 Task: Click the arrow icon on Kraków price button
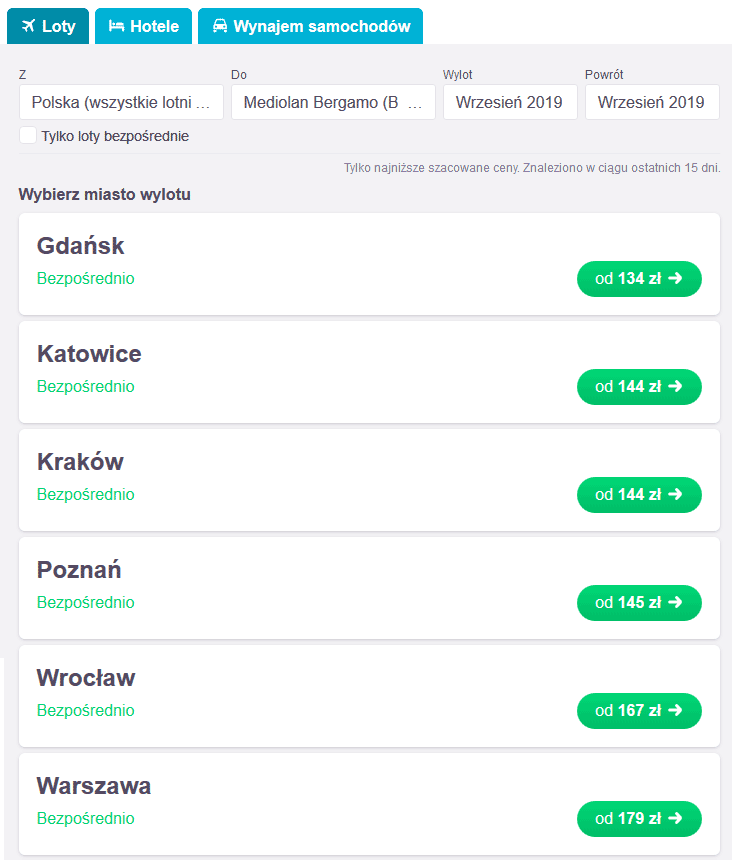tap(674, 494)
